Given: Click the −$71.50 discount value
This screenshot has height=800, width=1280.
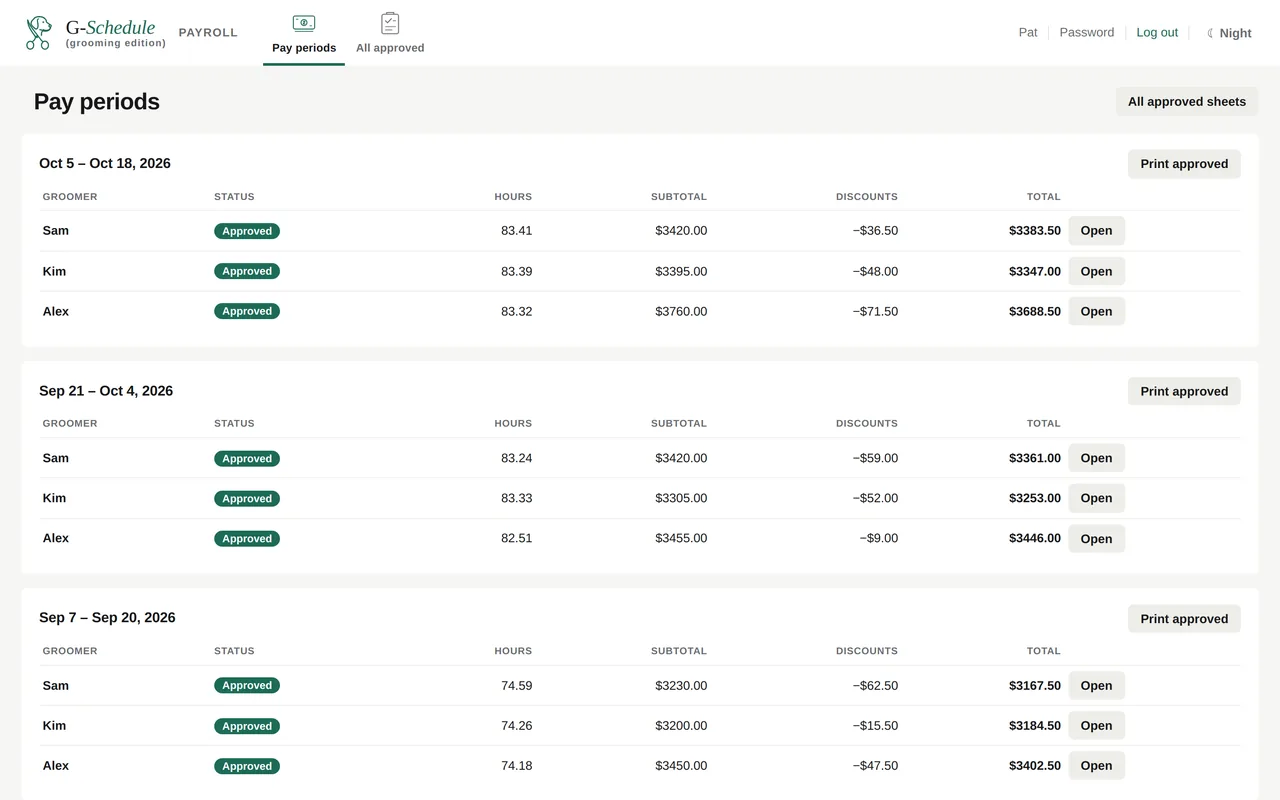Looking at the screenshot, I should 875,311.
